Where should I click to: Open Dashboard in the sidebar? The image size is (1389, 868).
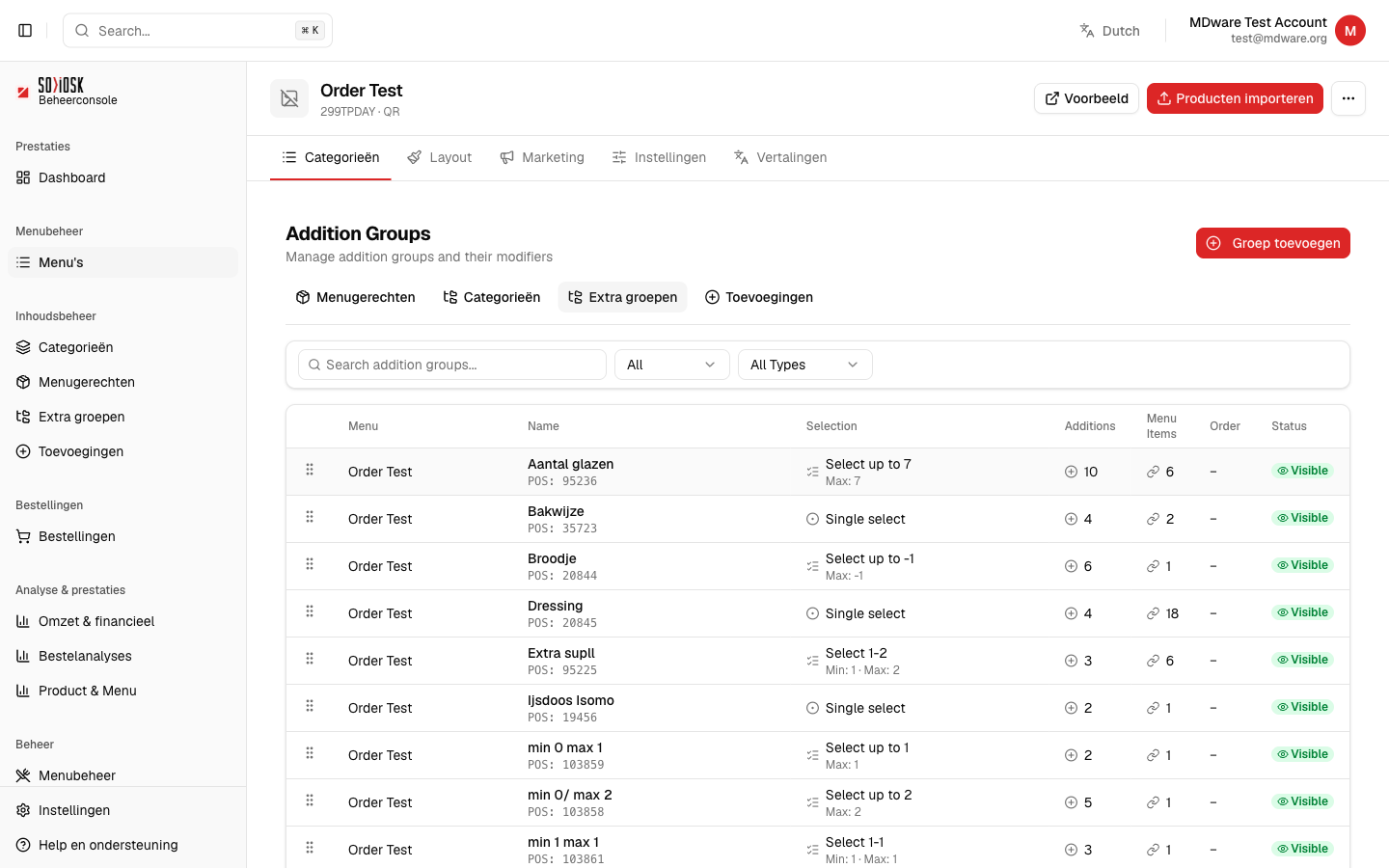click(123, 177)
